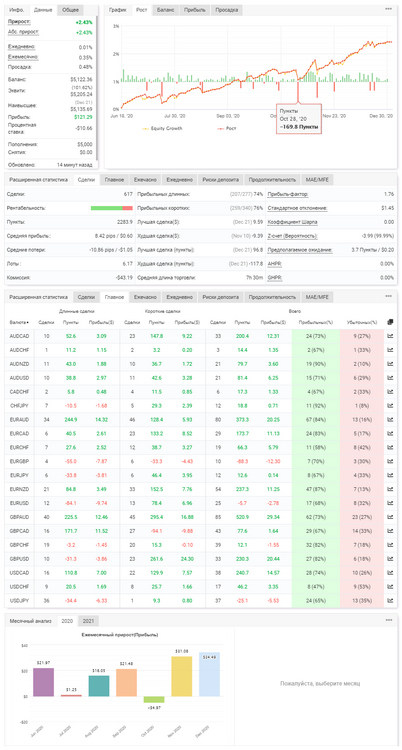This screenshot has width=402, height=750.
Task: Click Коэффициент Шарпа link
Action: click(x=292, y=222)
